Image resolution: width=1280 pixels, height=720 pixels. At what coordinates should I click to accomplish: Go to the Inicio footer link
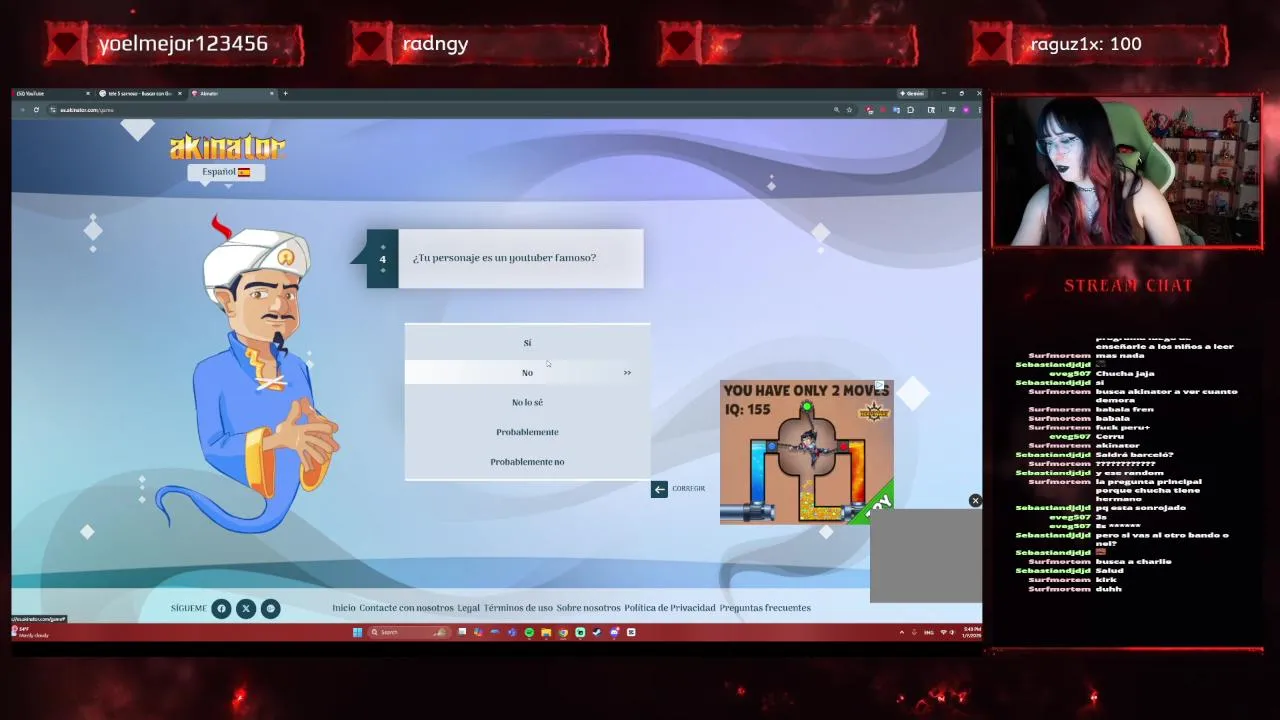click(344, 608)
